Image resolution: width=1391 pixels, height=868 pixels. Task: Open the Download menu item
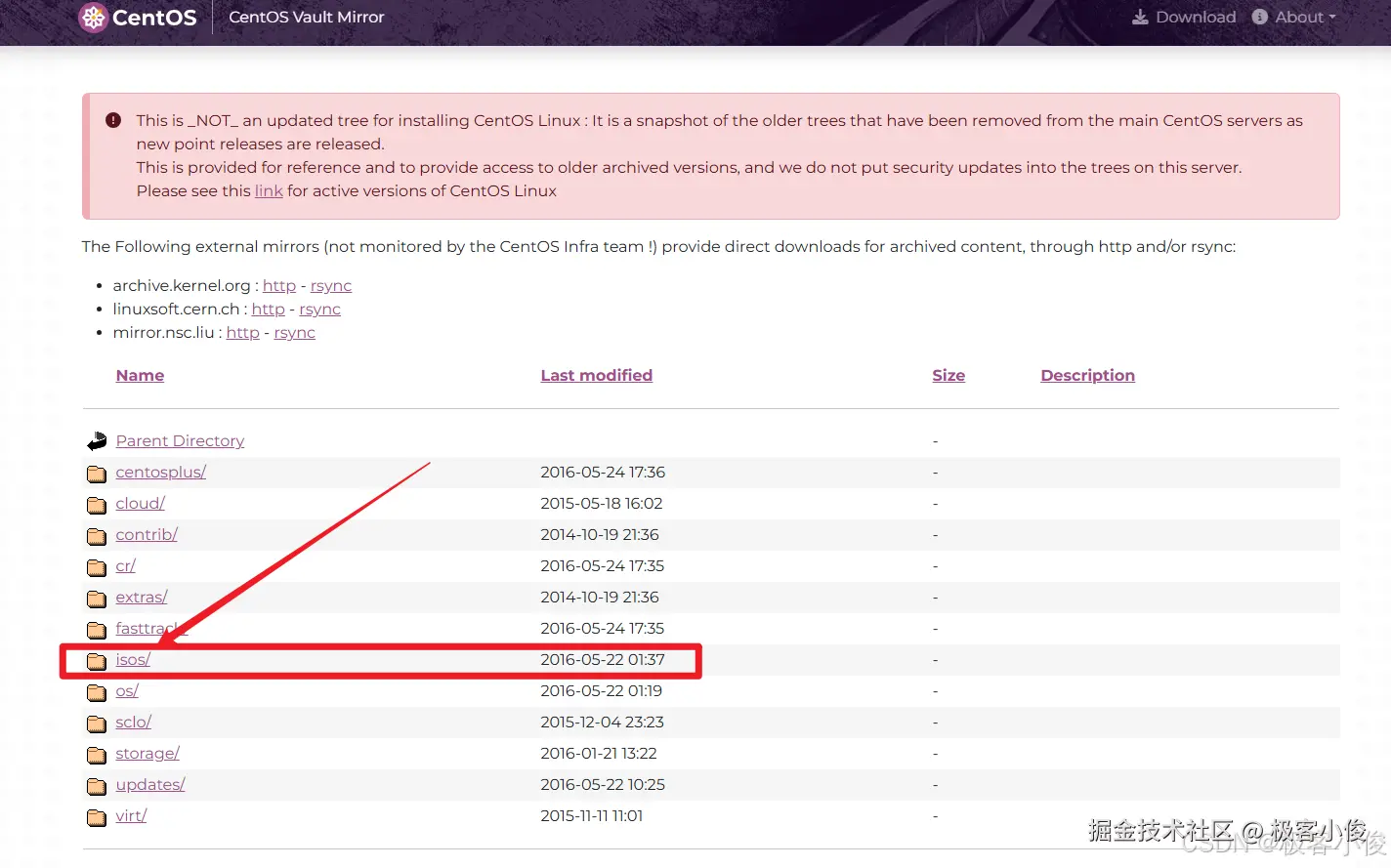1184,17
